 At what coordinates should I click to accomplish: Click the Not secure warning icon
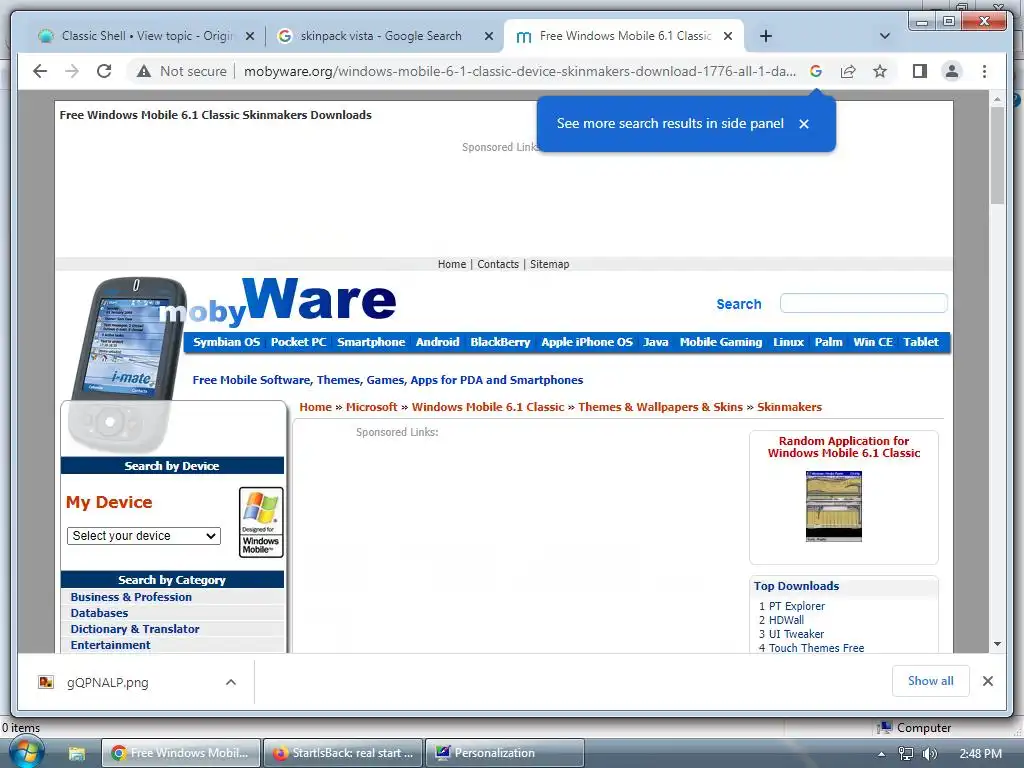144,71
